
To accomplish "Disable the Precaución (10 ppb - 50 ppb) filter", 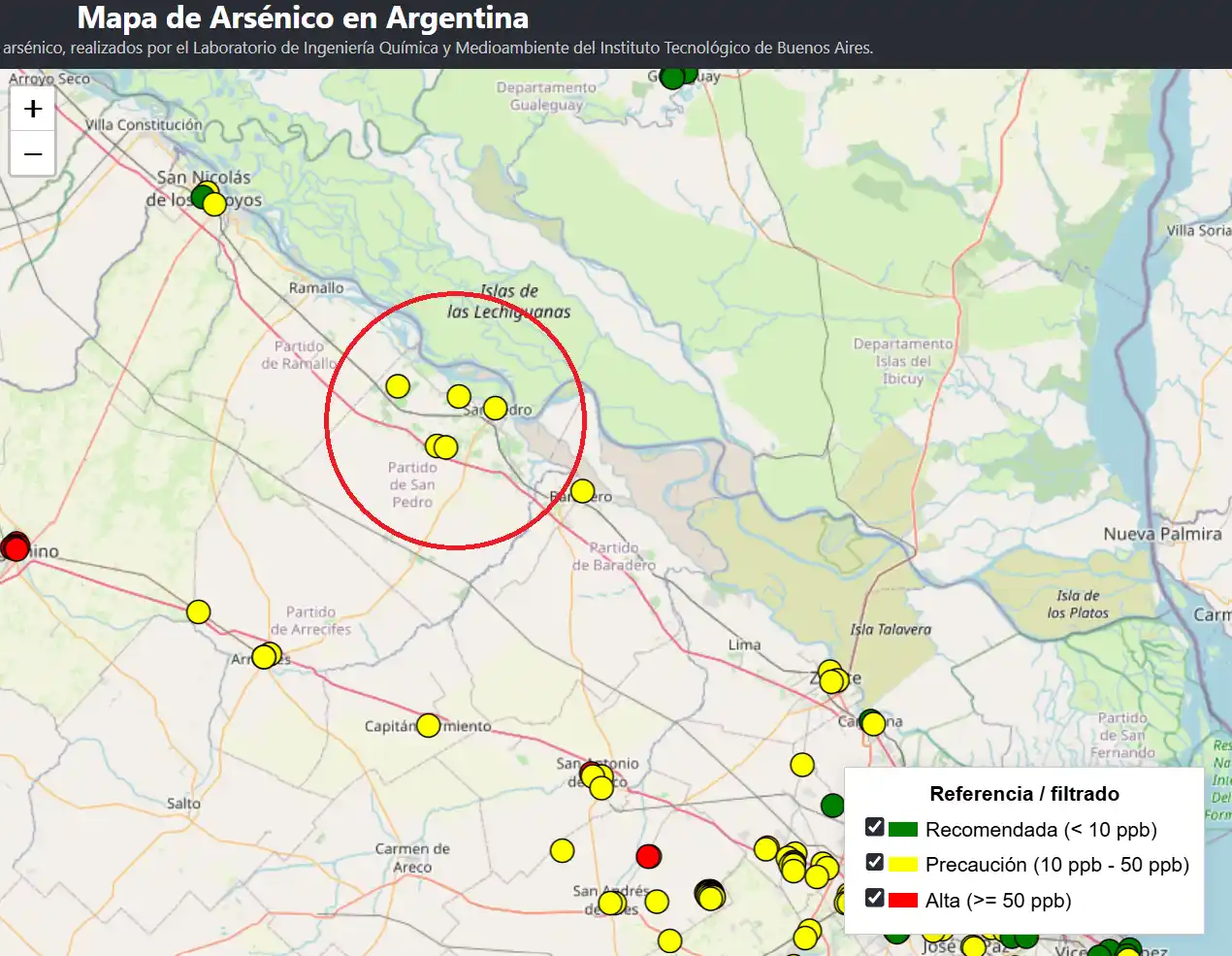I will 874,863.
